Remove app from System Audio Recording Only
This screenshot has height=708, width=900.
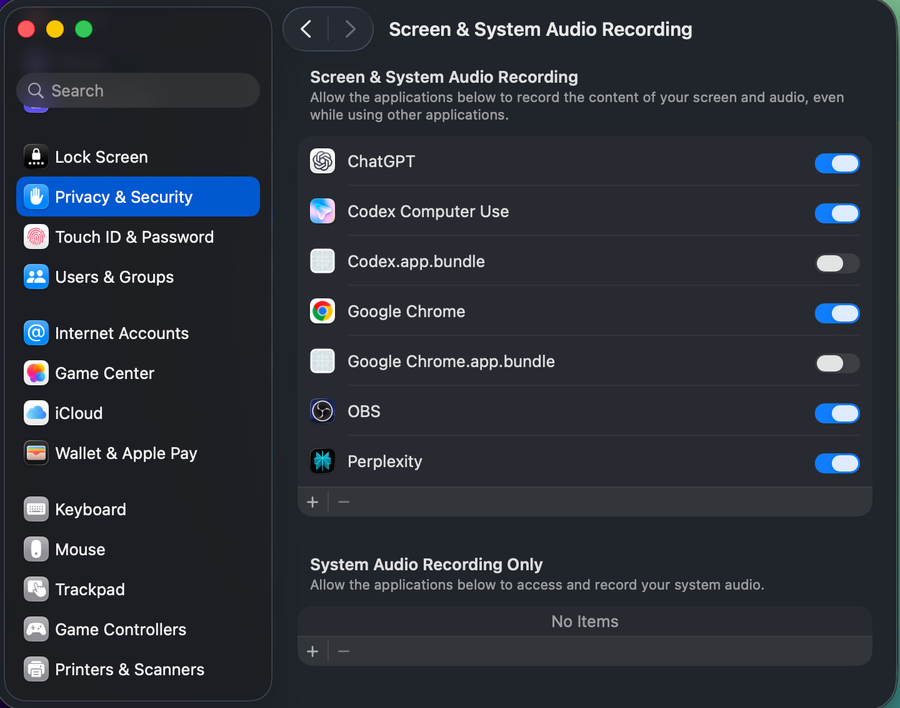tap(344, 651)
